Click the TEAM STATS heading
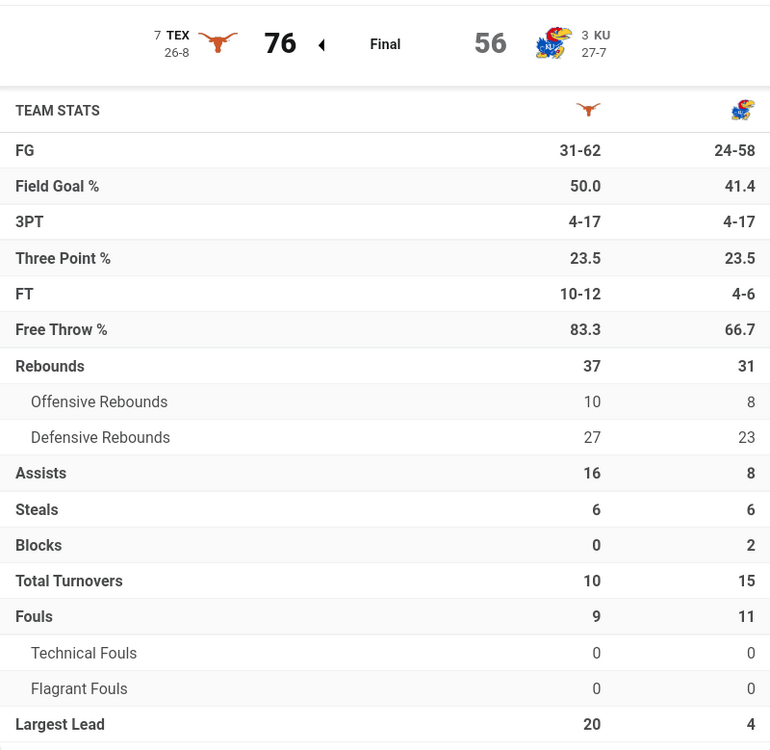The image size is (770, 750). point(58,111)
